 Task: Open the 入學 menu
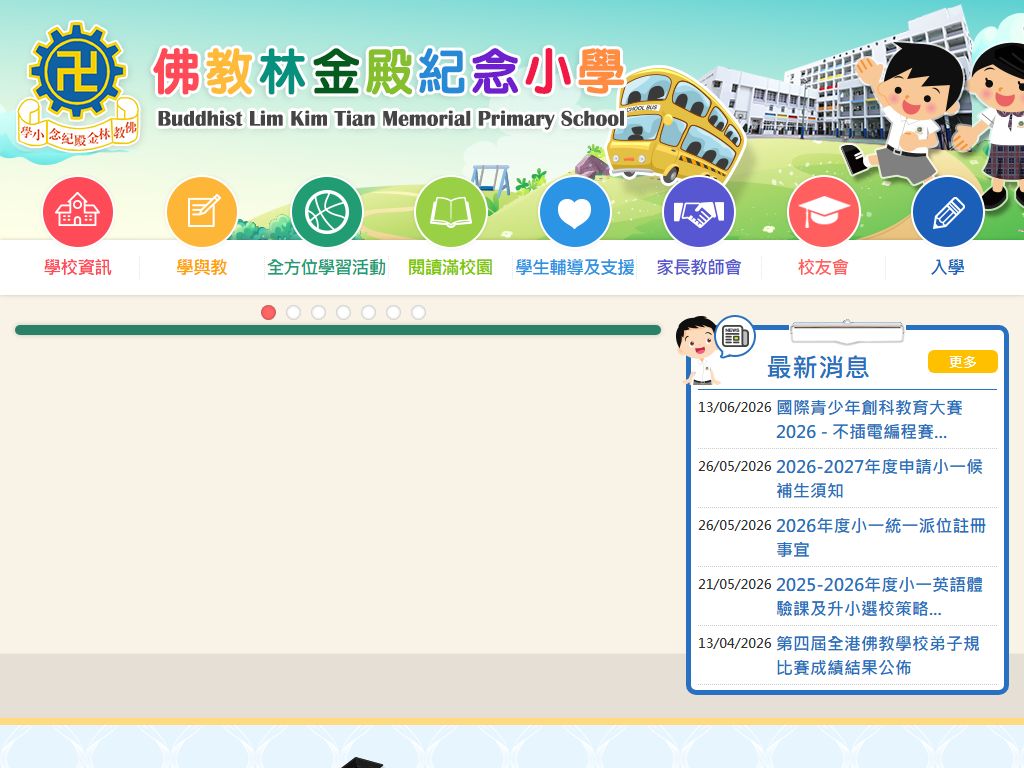click(948, 267)
